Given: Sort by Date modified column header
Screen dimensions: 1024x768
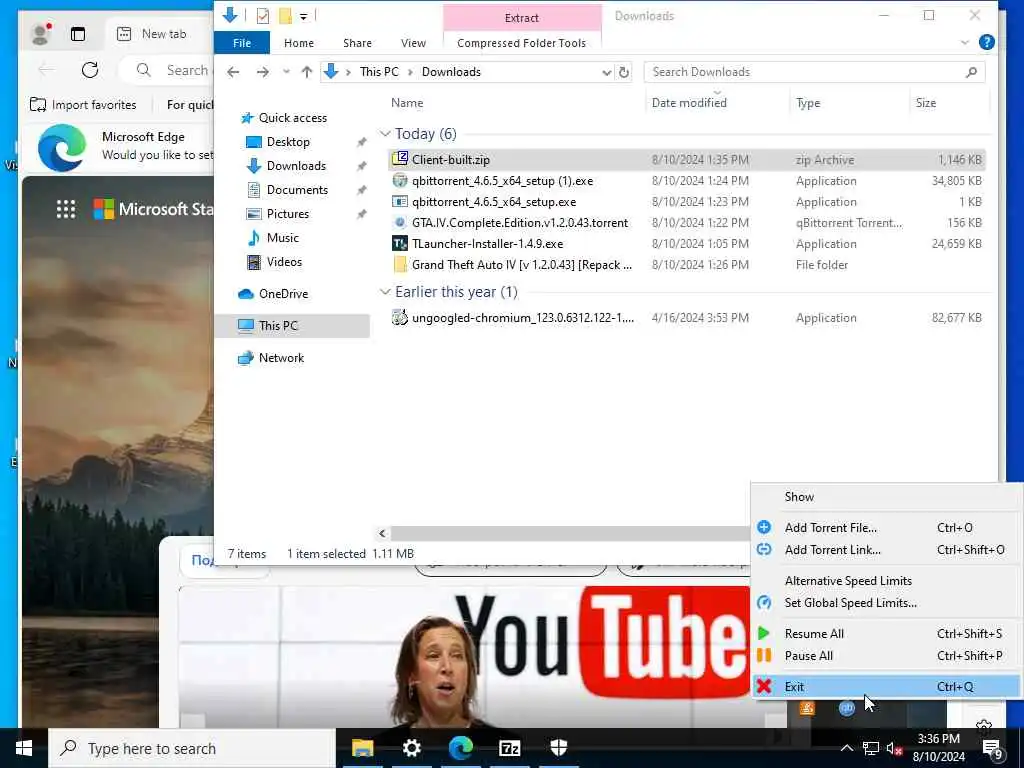Looking at the screenshot, I should coord(689,103).
